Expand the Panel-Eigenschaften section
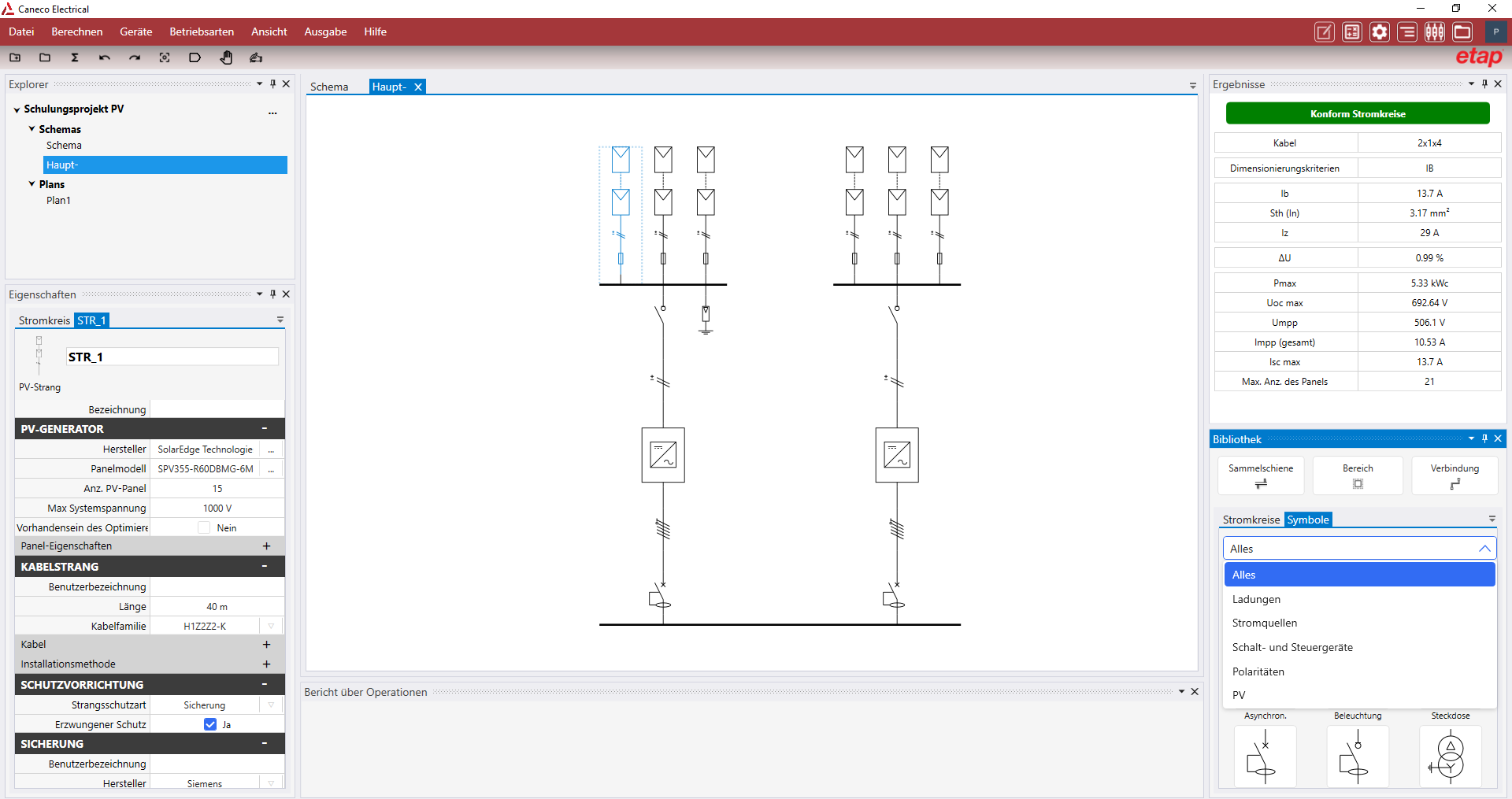Image resolution: width=1512 pixels, height=799 pixels. tap(267, 546)
